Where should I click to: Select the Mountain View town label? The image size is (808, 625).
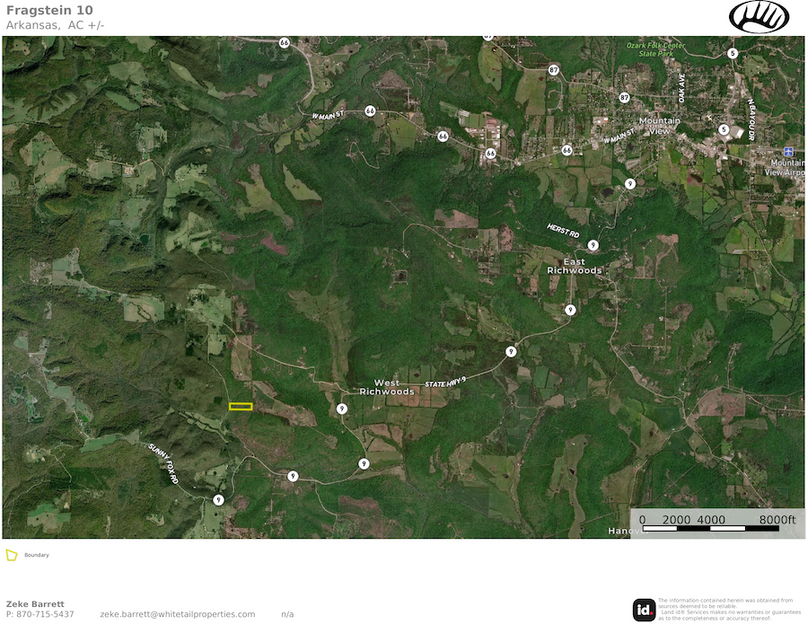pos(659,125)
